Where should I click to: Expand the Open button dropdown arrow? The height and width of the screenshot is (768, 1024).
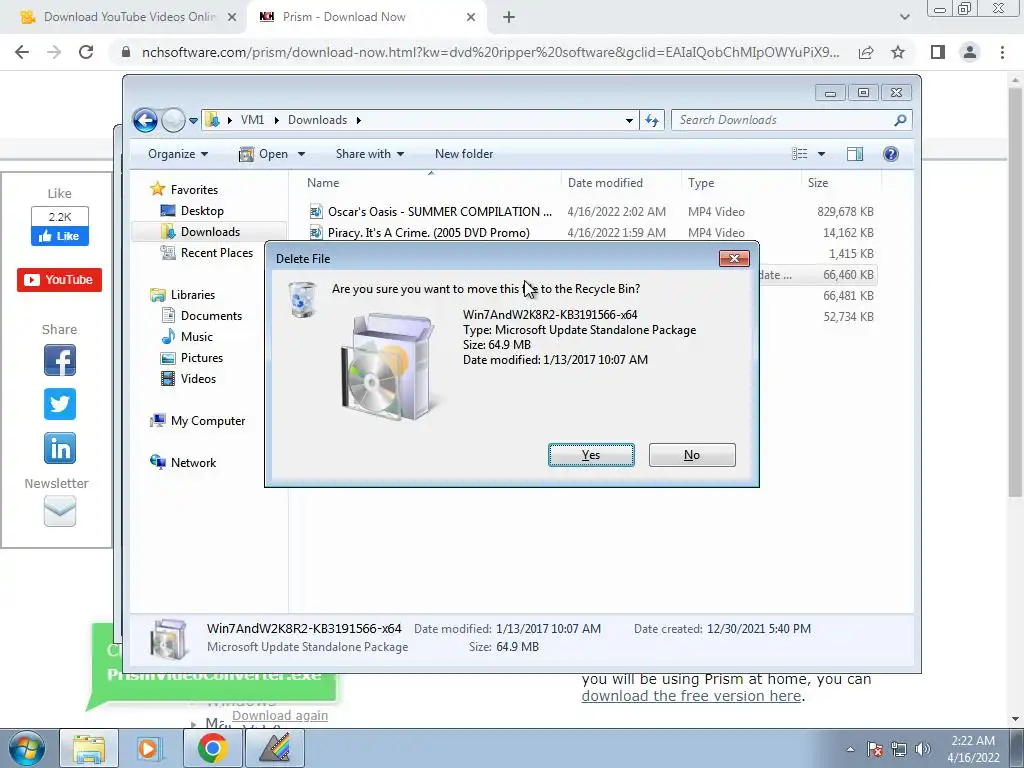click(x=301, y=154)
